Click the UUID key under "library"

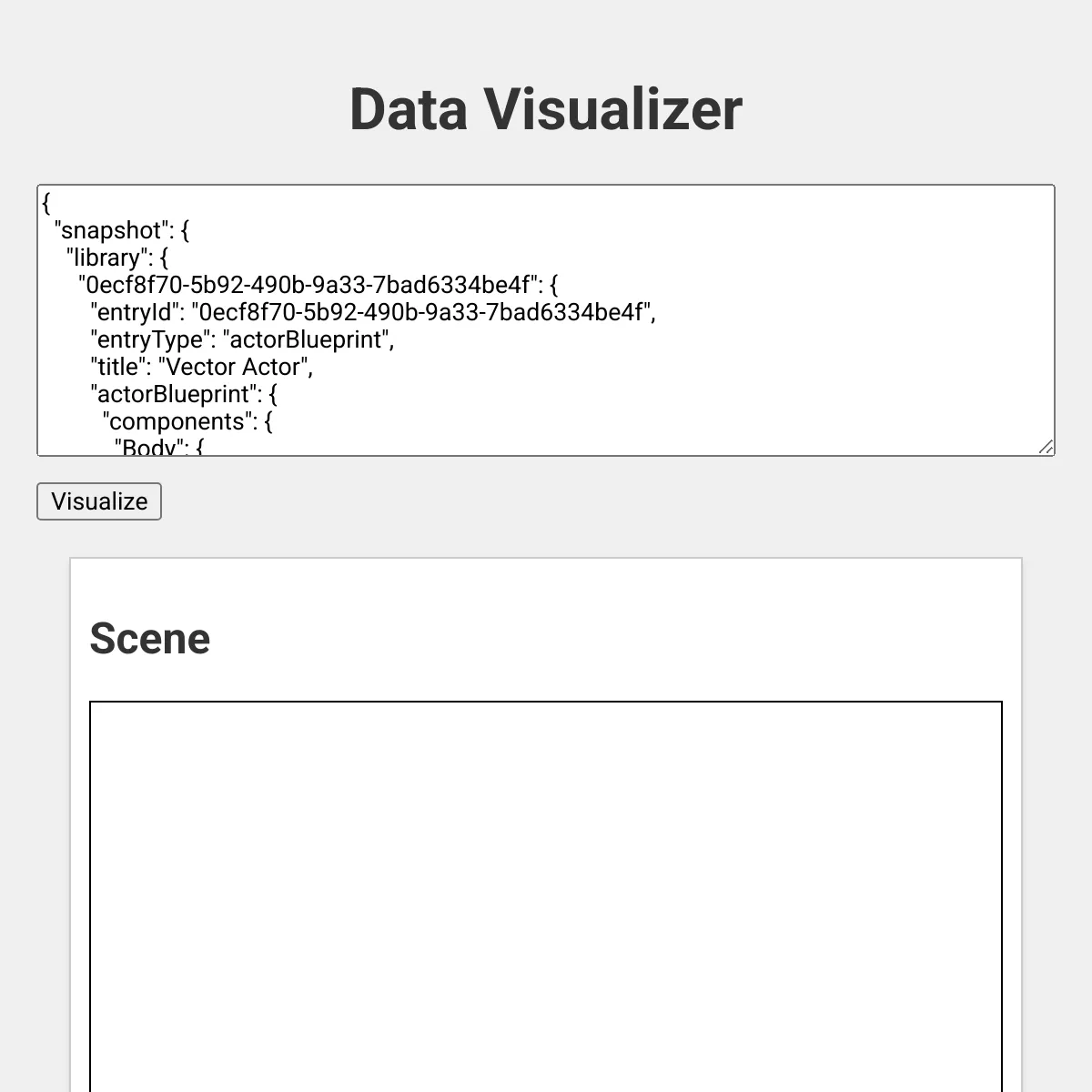(308, 285)
